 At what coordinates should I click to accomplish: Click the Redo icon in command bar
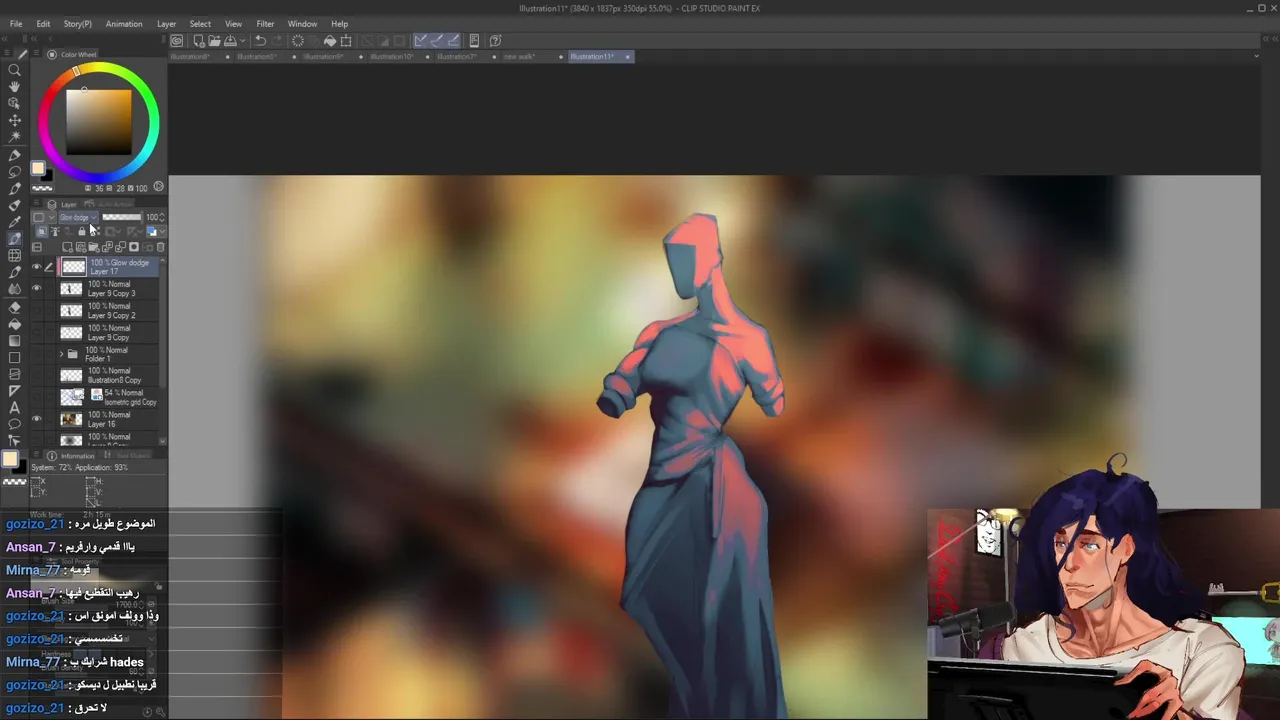(x=276, y=41)
